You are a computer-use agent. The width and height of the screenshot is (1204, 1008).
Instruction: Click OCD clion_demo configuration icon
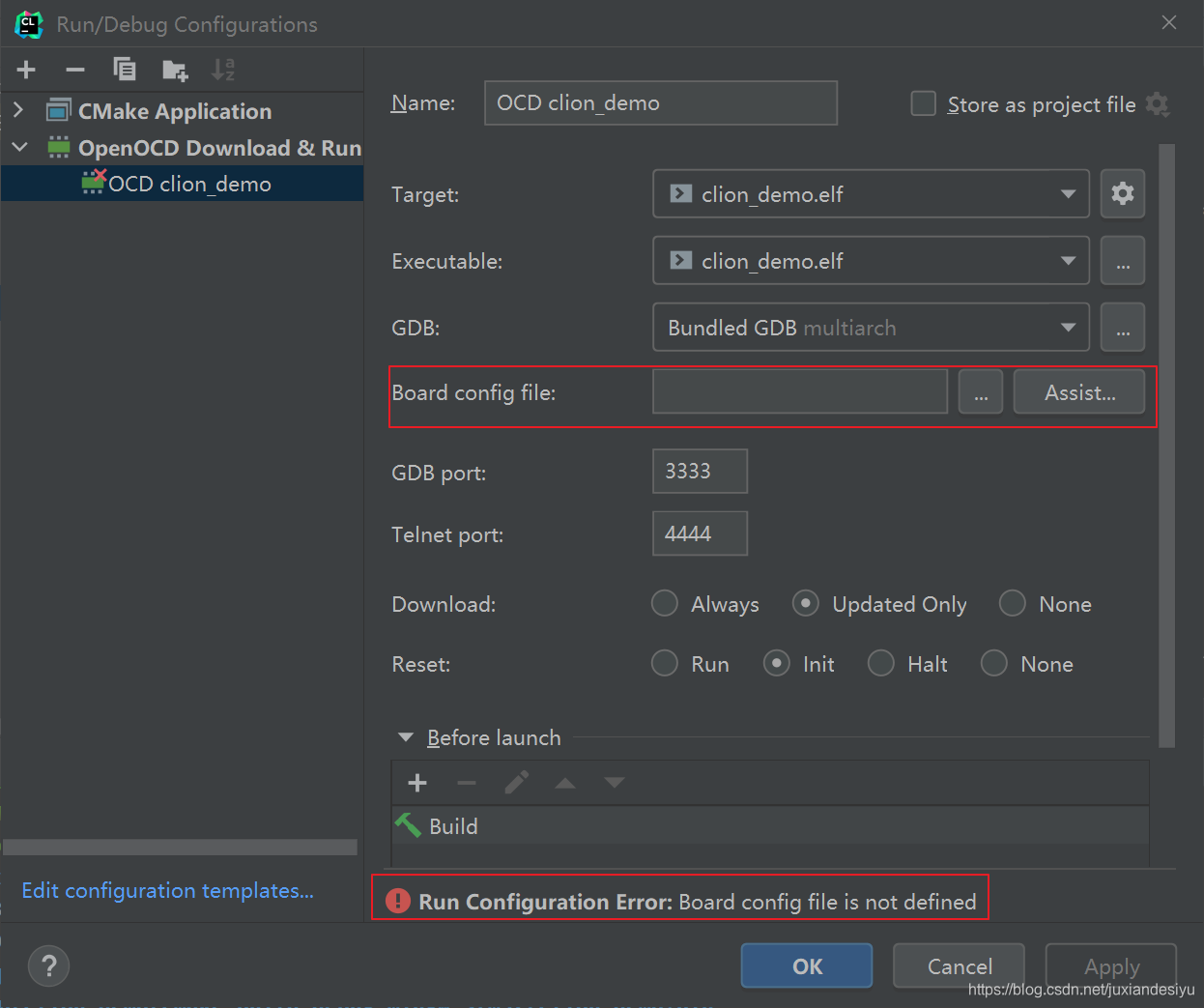click(94, 182)
